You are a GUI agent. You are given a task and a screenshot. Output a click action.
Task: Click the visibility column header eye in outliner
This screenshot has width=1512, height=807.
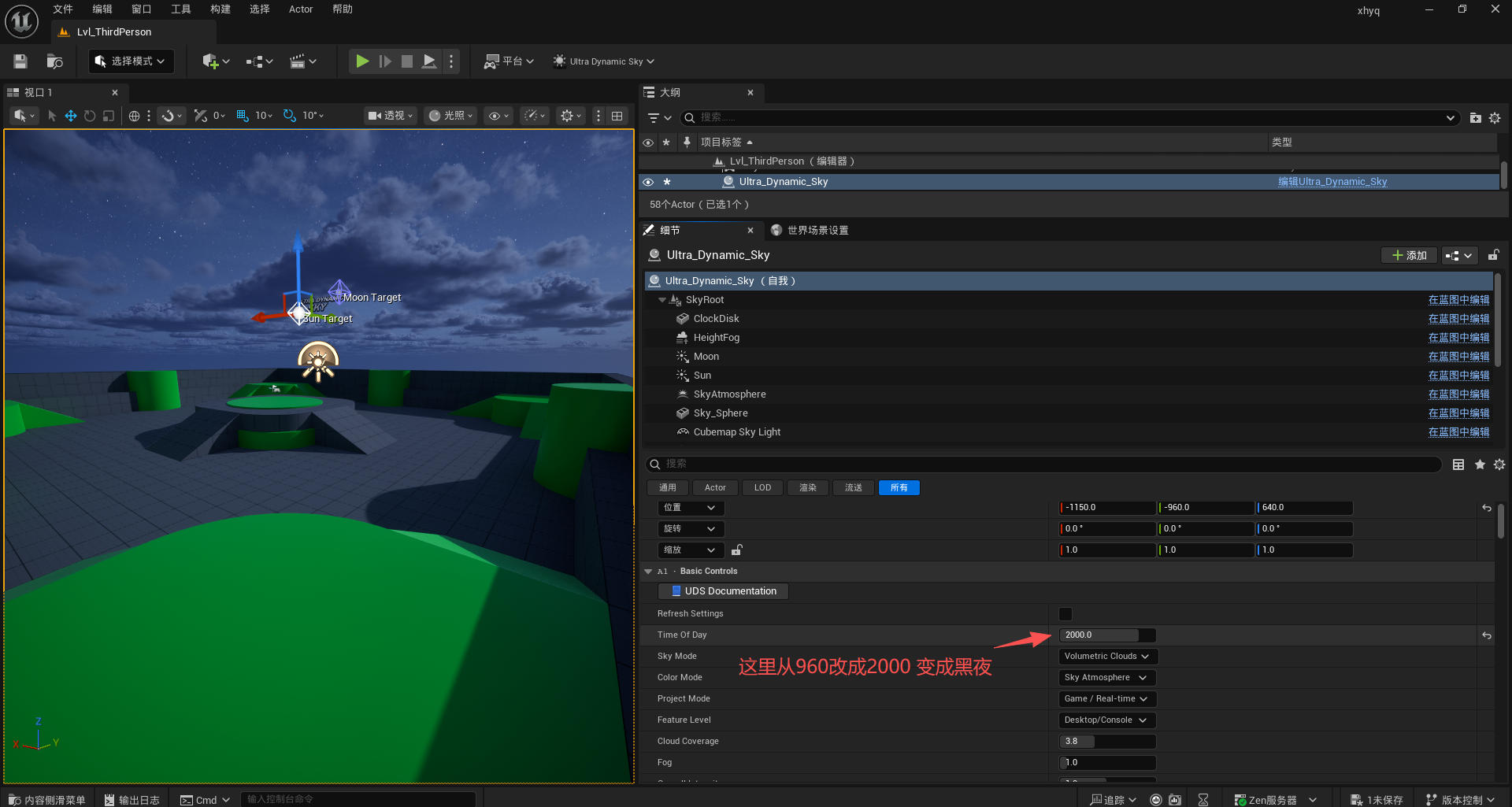[648, 143]
